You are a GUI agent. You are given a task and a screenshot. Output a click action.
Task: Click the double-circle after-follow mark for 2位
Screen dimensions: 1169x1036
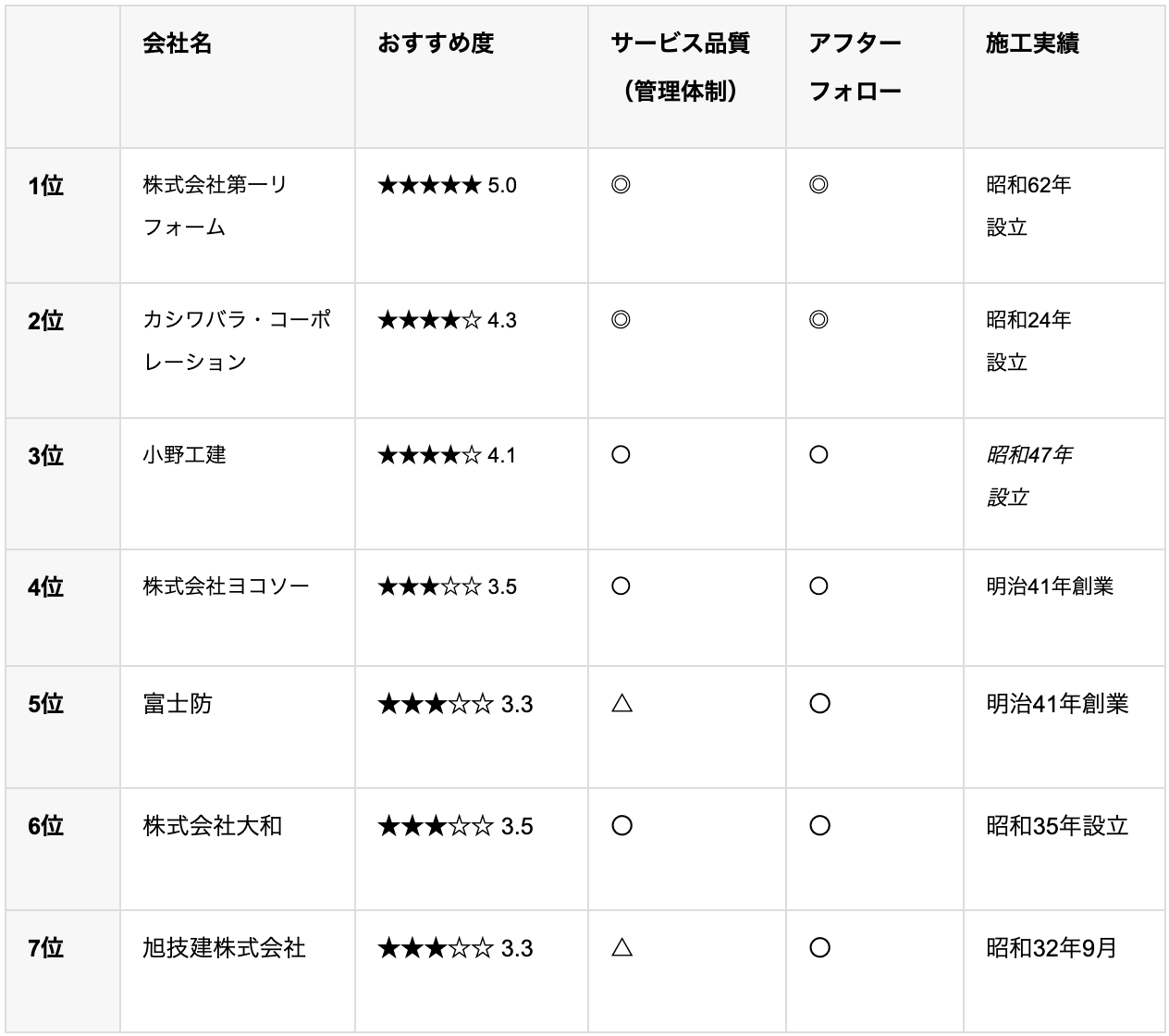[x=818, y=320]
